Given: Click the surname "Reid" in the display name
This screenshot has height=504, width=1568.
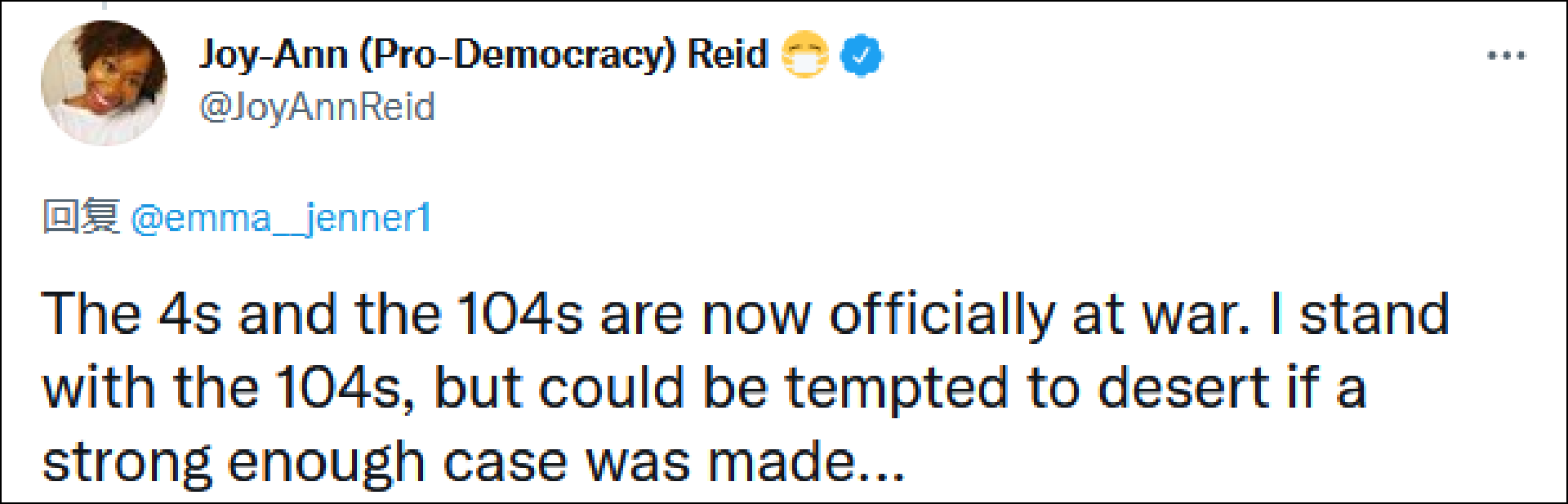Looking at the screenshot, I should (728, 55).
